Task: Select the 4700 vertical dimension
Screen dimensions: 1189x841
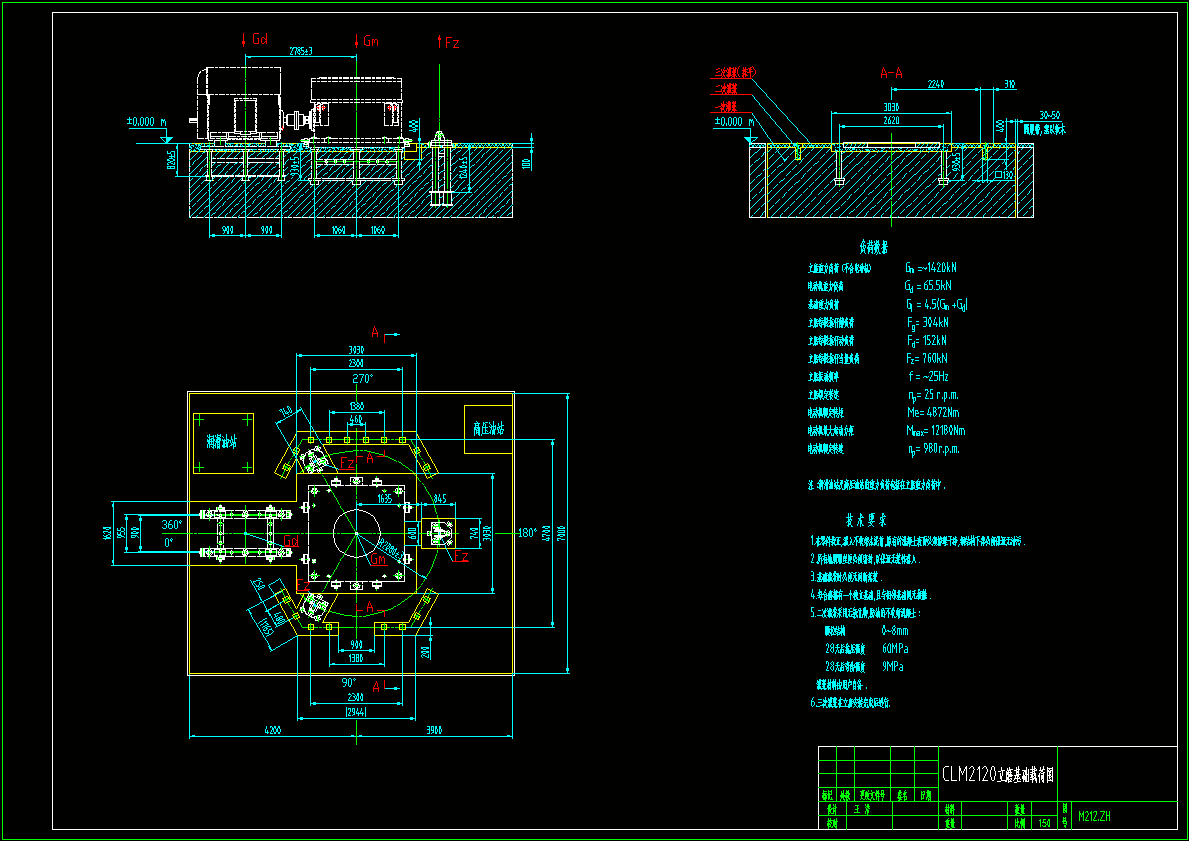Action: click(x=544, y=532)
